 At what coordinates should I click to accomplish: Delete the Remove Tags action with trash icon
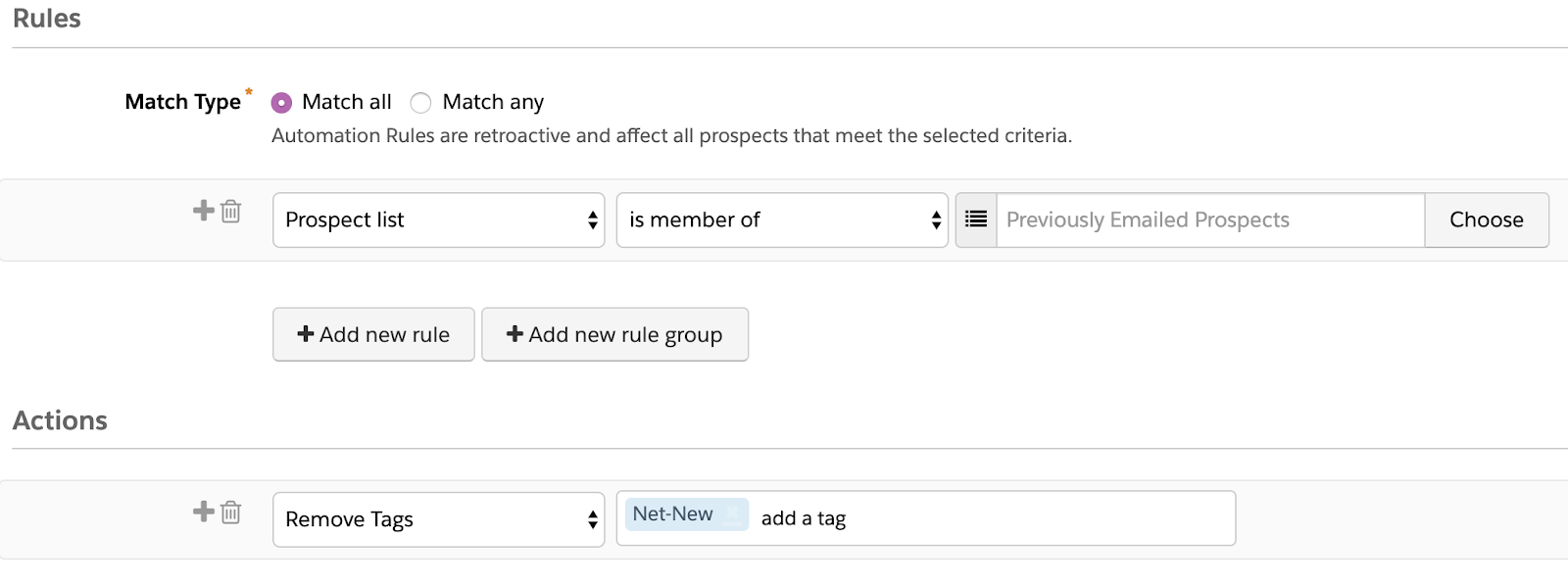point(231,512)
